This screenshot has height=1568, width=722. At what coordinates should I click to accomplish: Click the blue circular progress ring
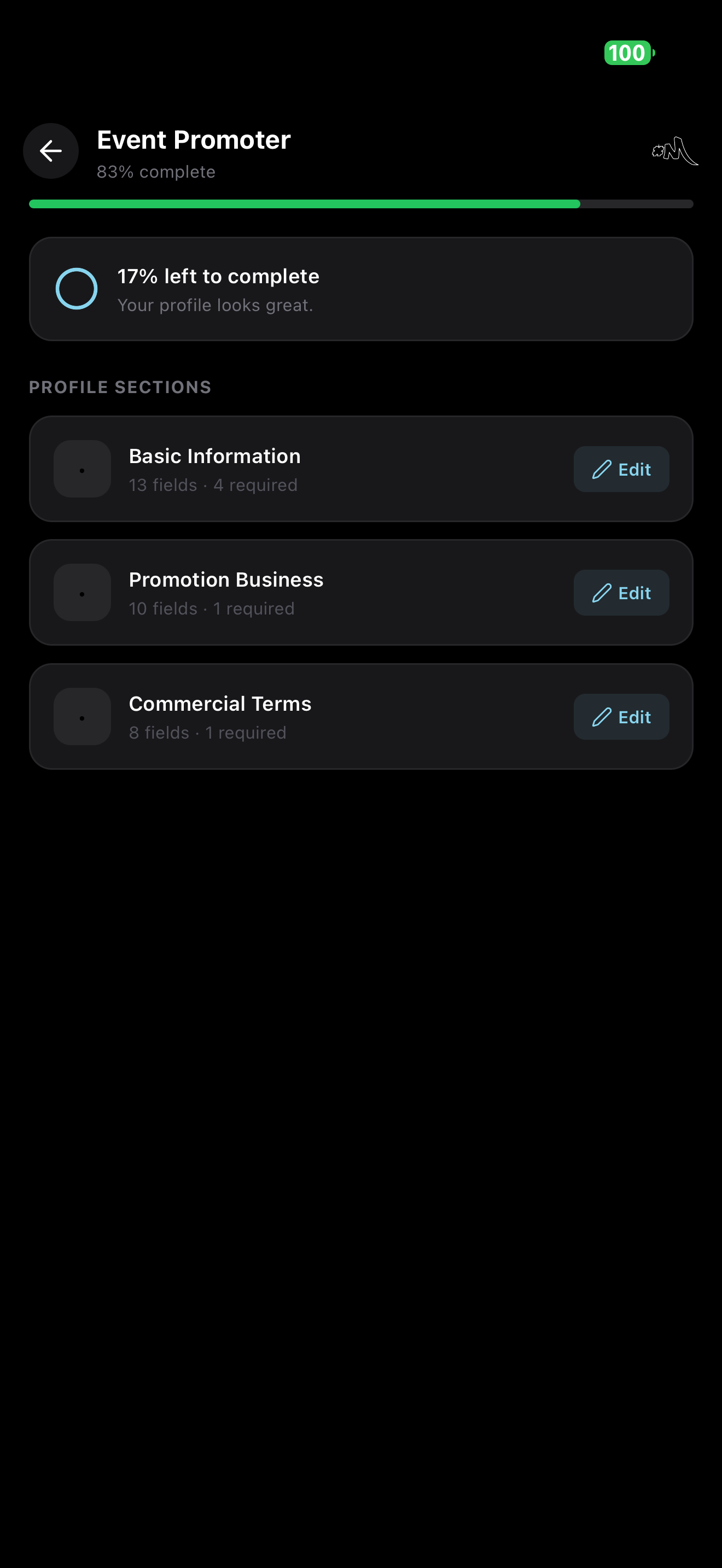pos(77,289)
